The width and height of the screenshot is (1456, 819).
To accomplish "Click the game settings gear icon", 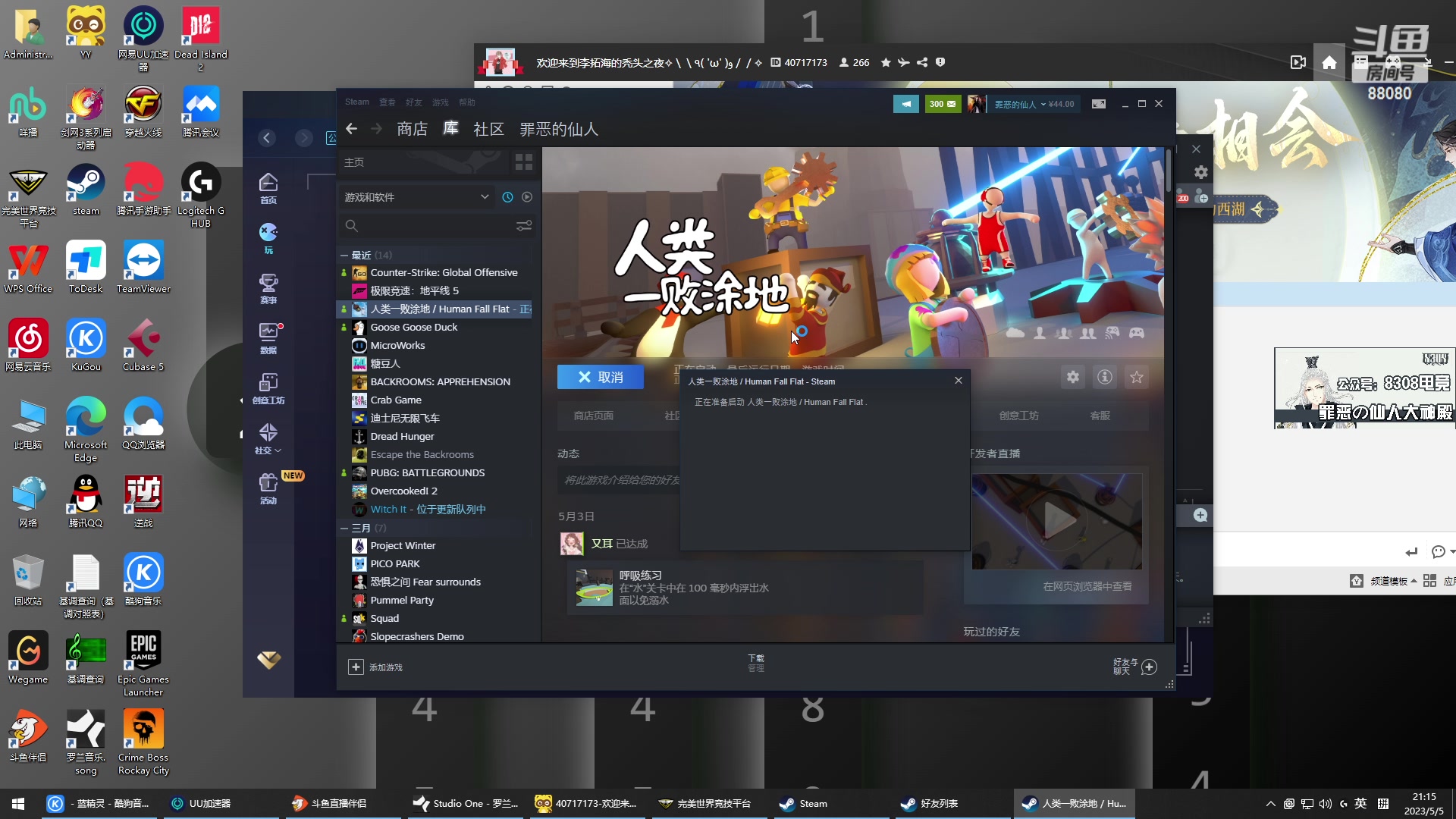I will (x=1072, y=377).
